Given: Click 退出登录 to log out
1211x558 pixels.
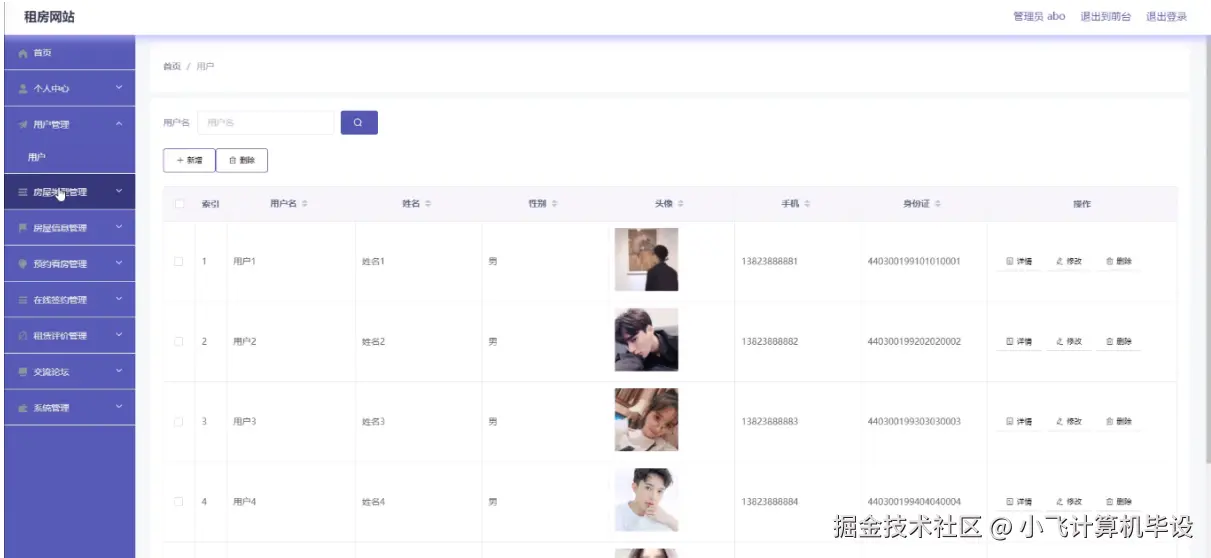Looking at the screenshot, I should tap(1166, 16).
